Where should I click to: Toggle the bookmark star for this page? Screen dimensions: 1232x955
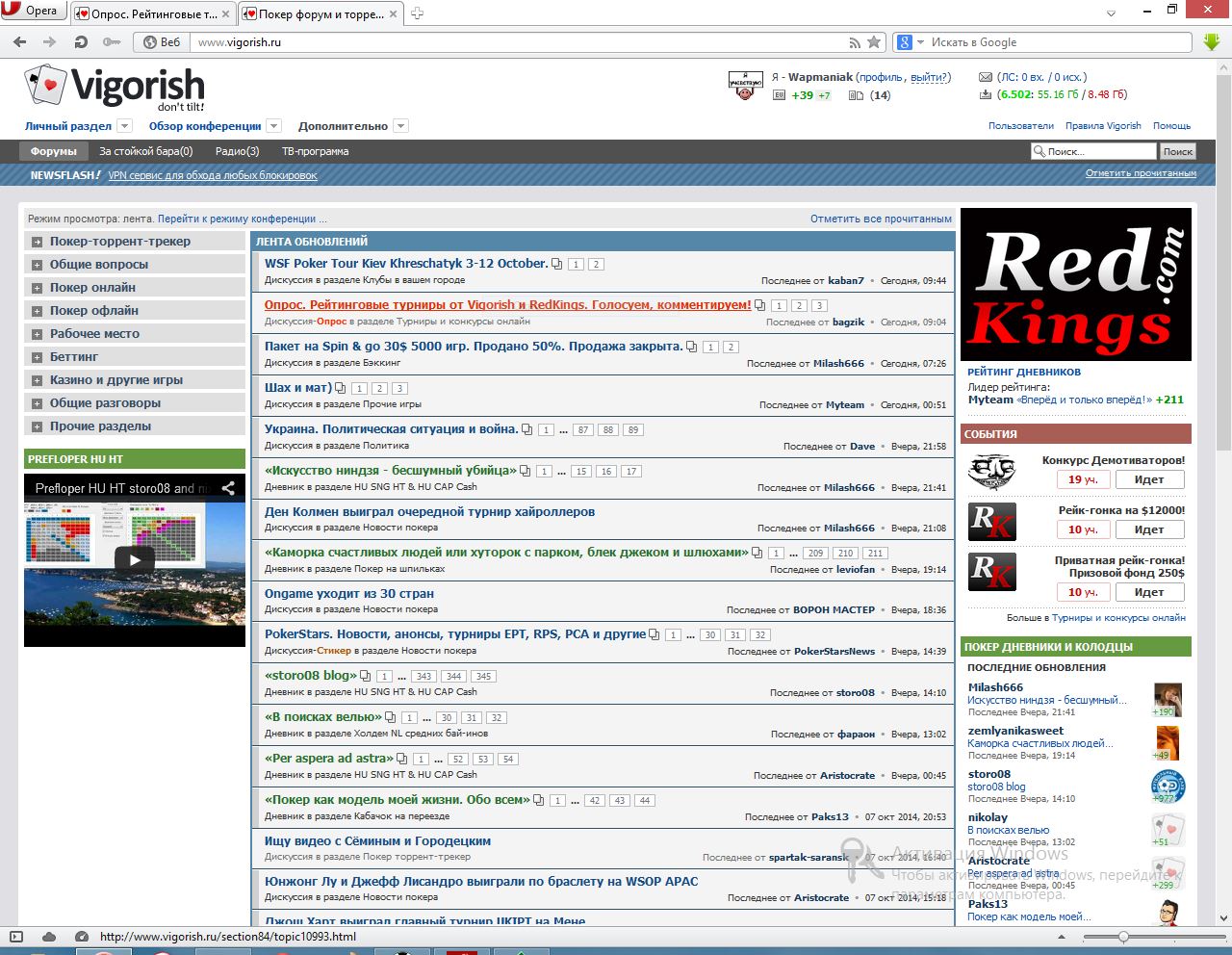coord(874,42)
